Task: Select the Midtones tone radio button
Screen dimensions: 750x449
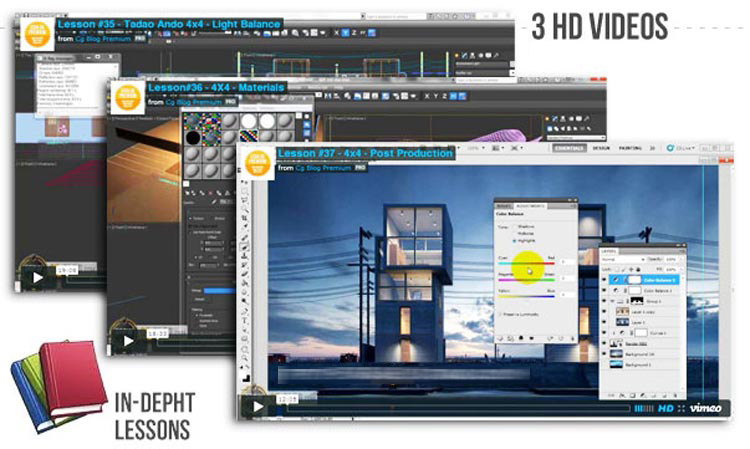Action: (515, 233)
